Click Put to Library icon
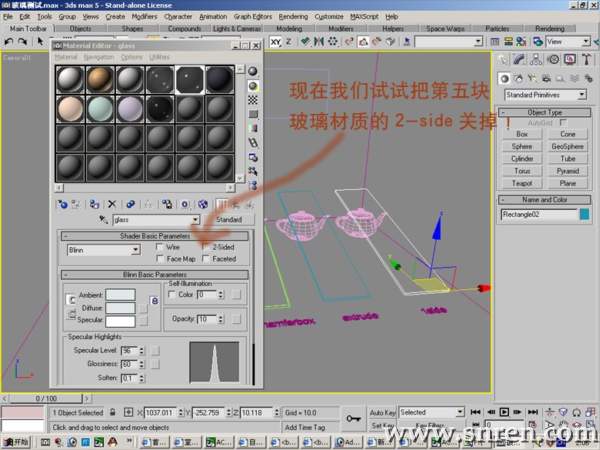Image resolution: width=600 pixels, height=450 pixels. (x=167, y=204)
